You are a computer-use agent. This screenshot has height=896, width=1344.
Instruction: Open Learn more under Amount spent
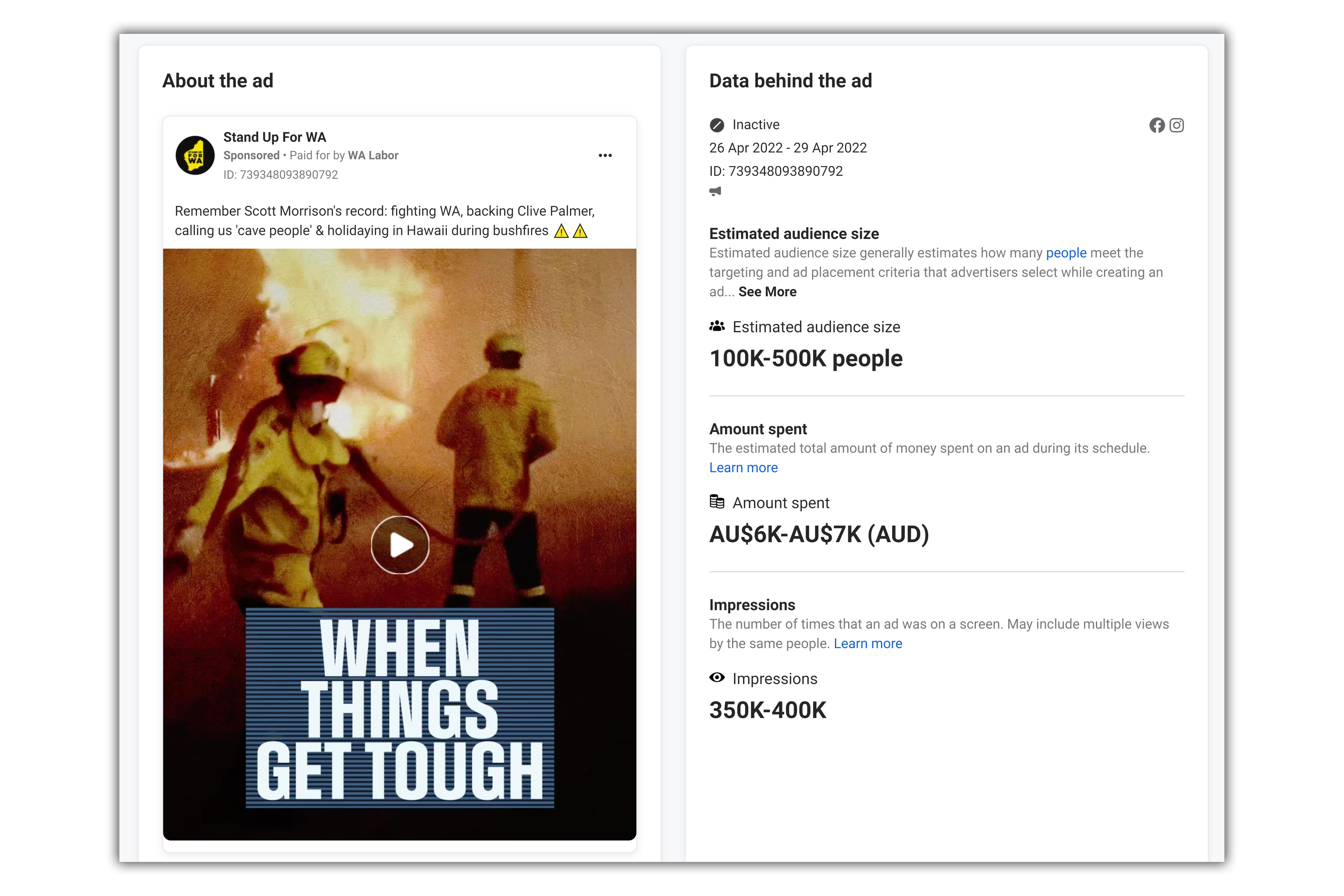743,468
